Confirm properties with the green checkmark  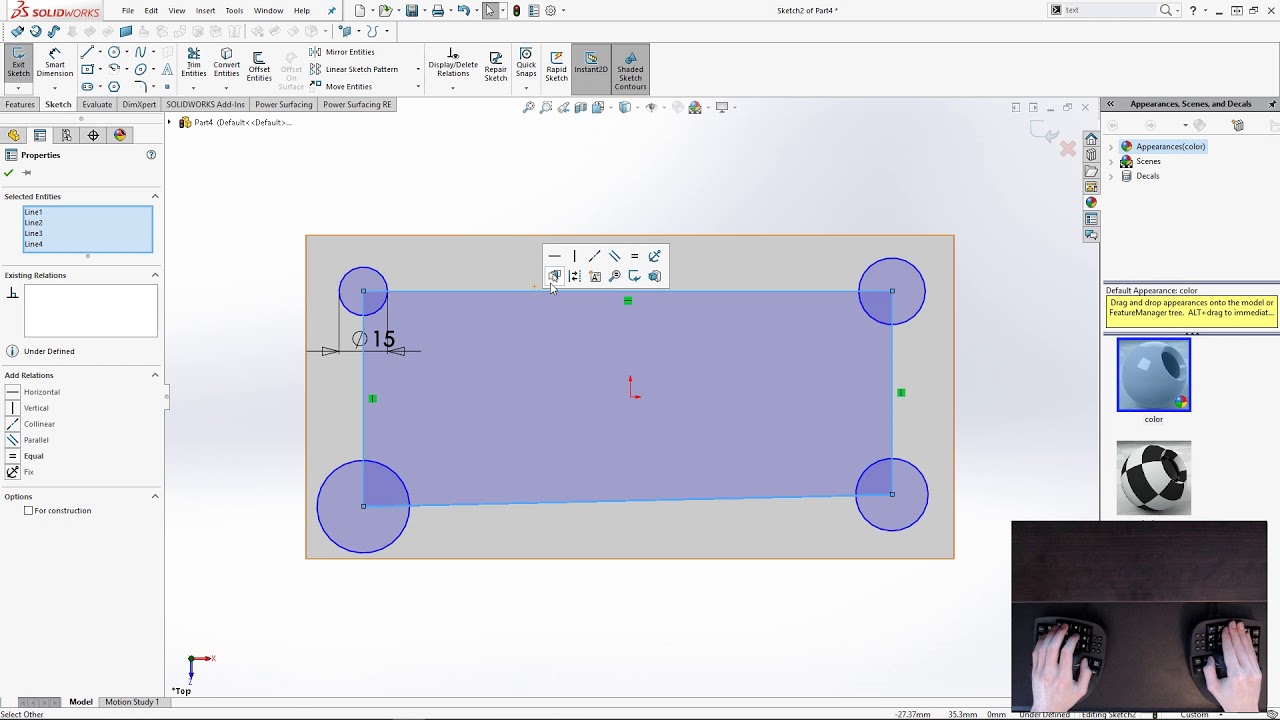pos(9,173)
